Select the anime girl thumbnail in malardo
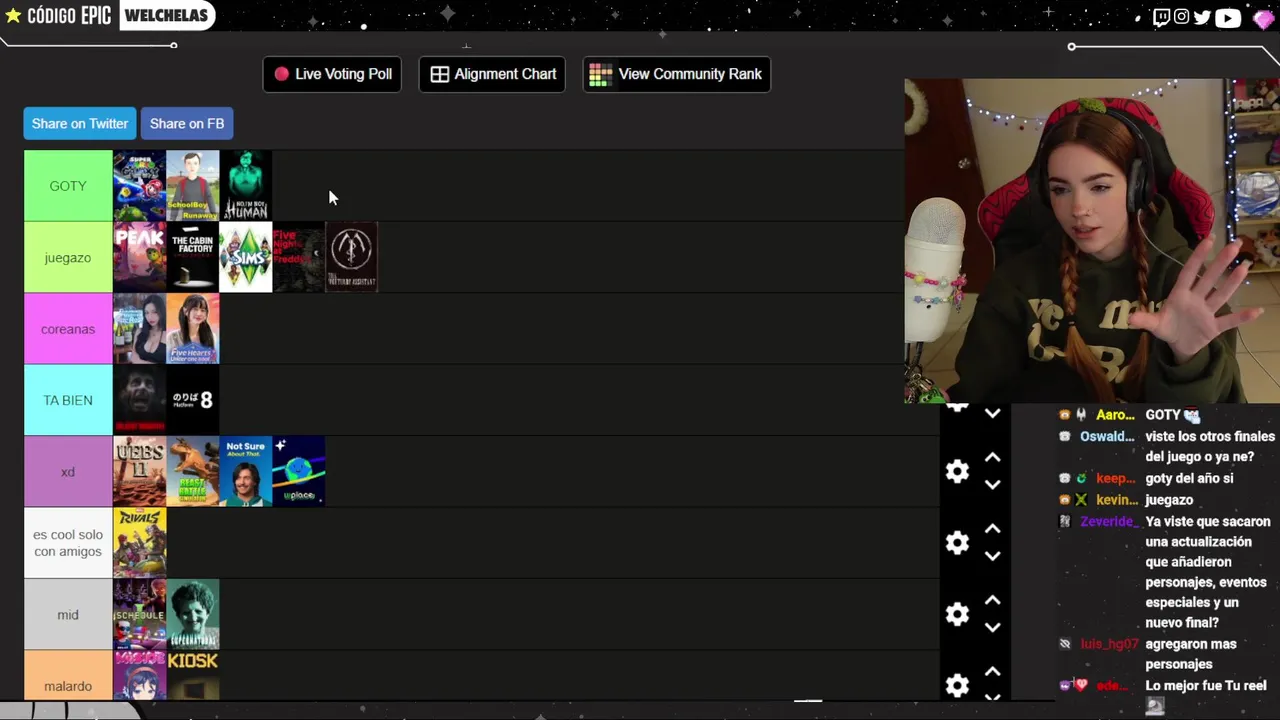 [139, 676]
